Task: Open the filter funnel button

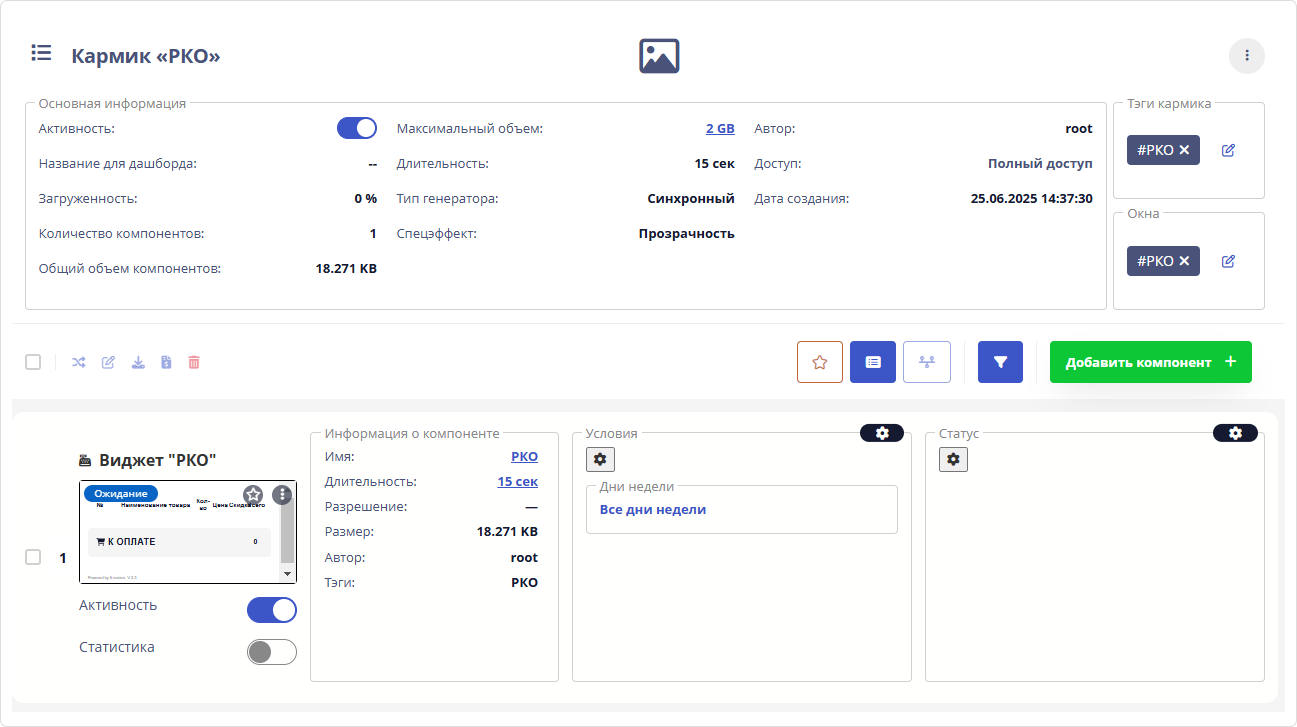Action: (1000, 362)
